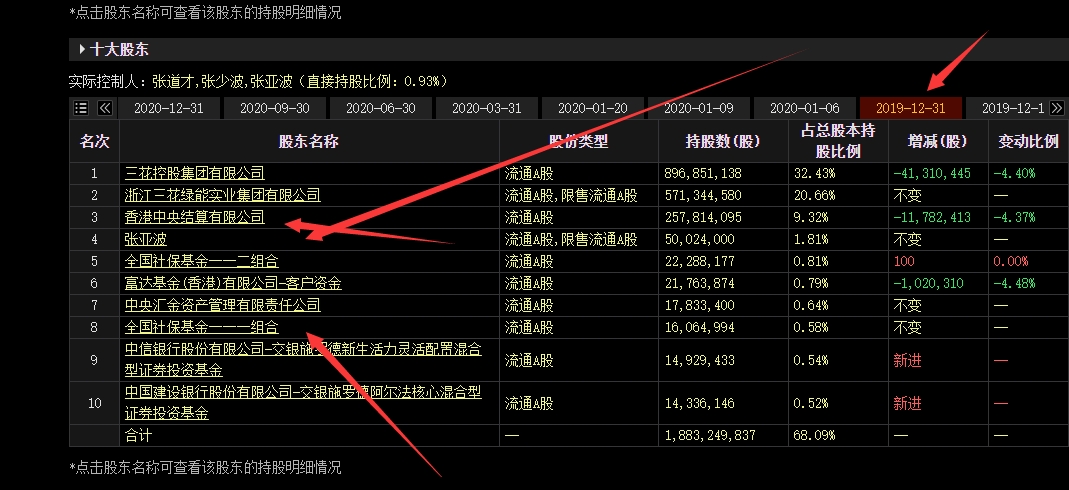1069x490 pixels.
Task: Open 全国社保基金一一二组合 link
Action: coord(202,261)
